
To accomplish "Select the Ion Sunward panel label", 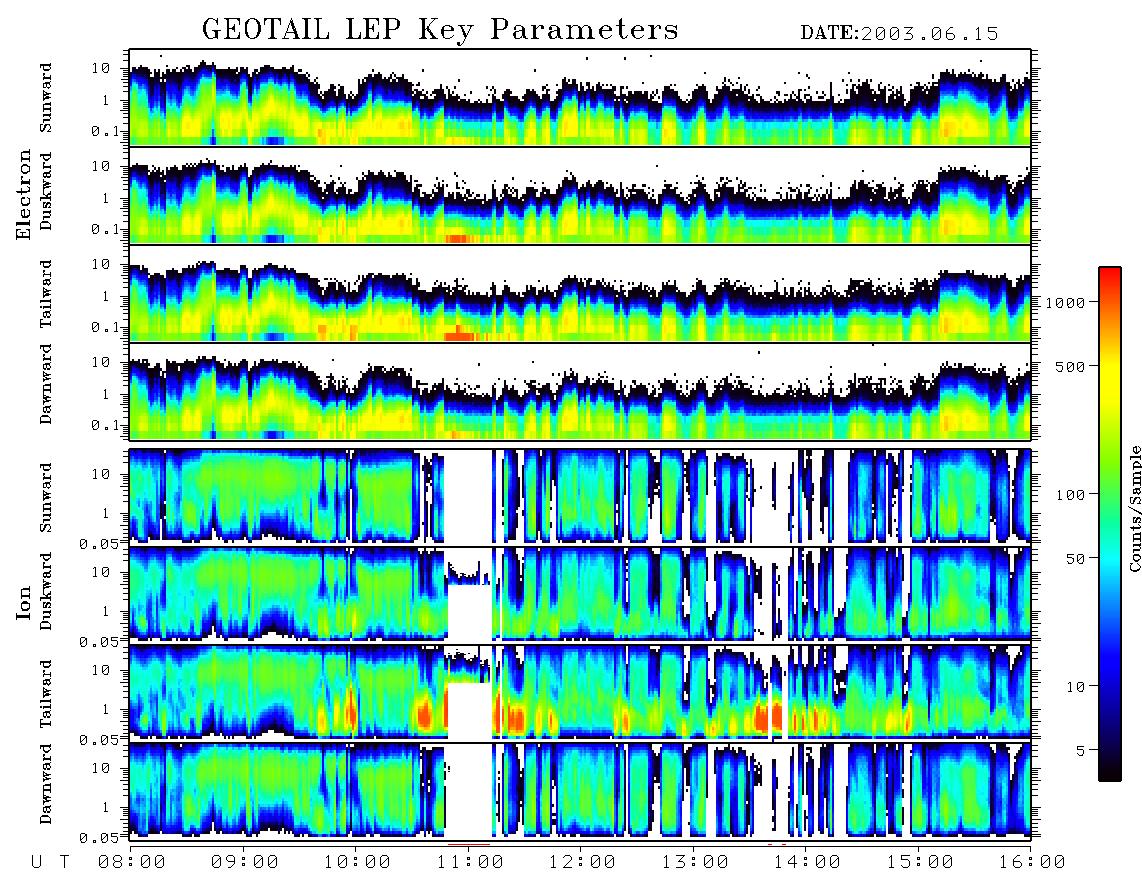I will click(46, 497).
